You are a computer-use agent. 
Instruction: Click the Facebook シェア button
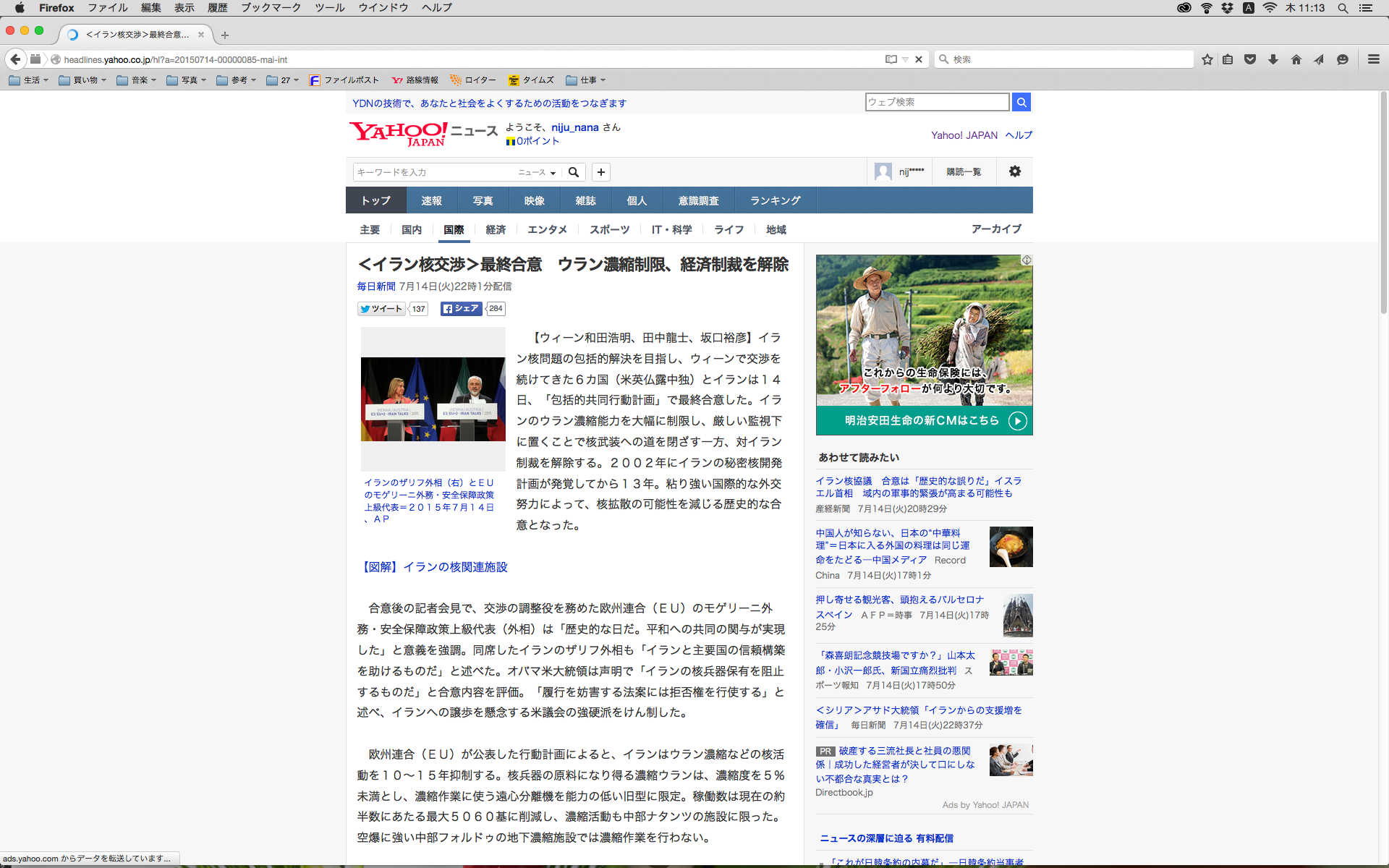(x=462, y=309)
